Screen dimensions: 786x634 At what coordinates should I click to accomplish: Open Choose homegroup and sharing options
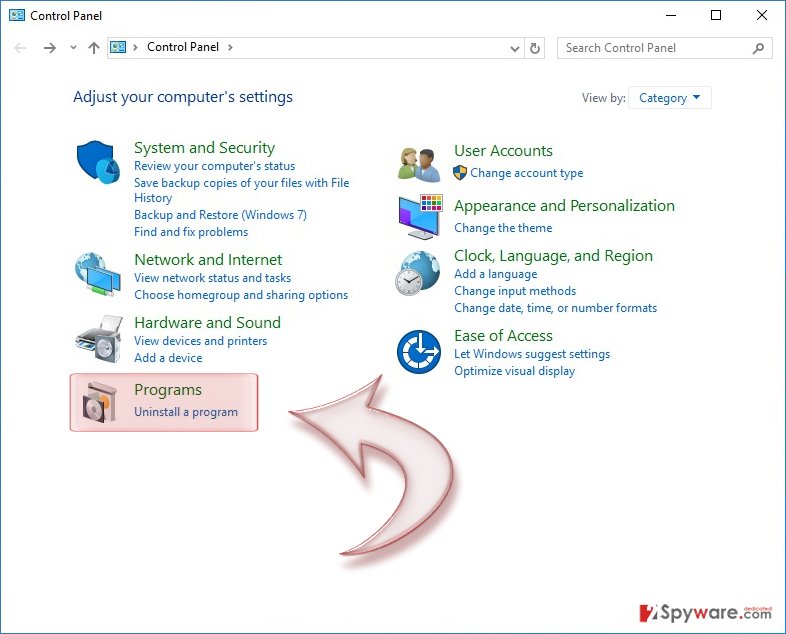tap(241, 295)
